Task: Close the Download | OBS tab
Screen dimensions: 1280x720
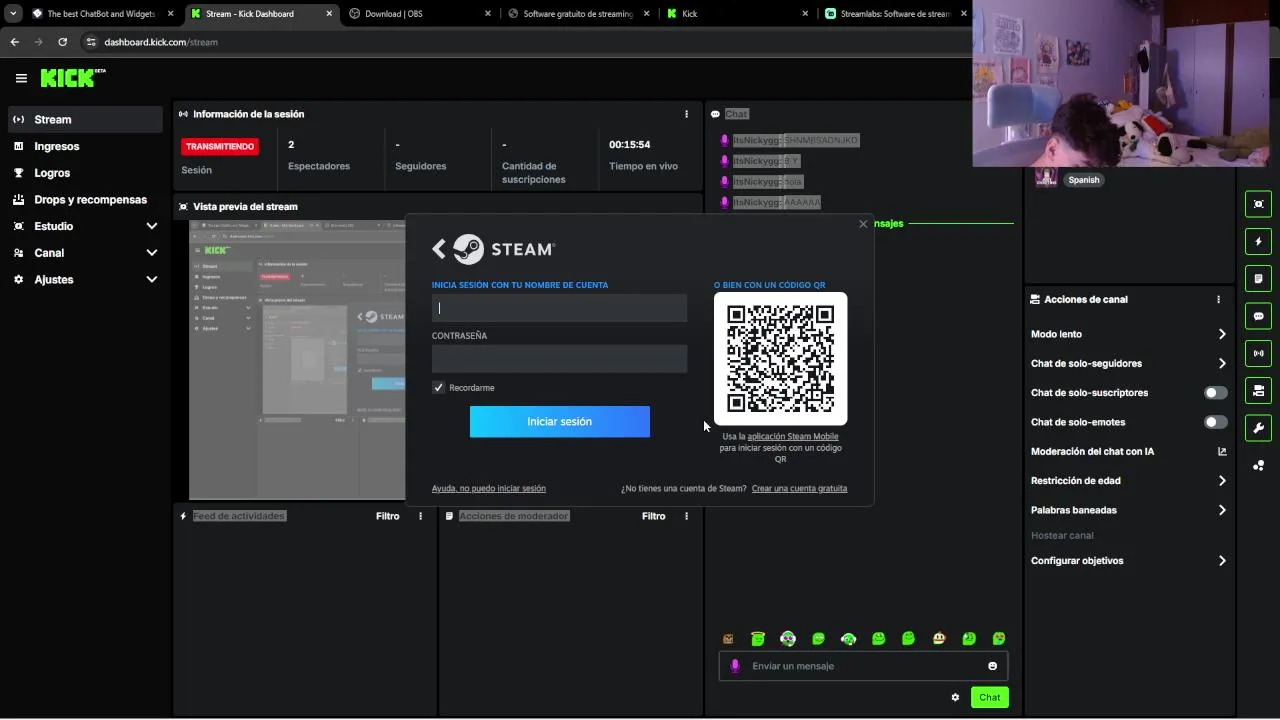Action: (x=488, y=14)
